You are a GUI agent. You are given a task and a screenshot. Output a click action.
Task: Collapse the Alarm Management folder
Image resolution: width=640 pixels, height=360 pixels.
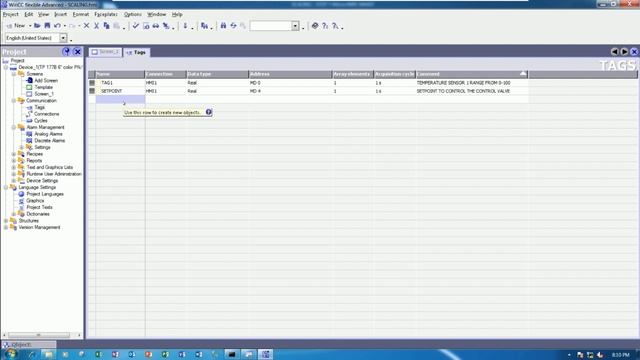[x=13, y=127]
